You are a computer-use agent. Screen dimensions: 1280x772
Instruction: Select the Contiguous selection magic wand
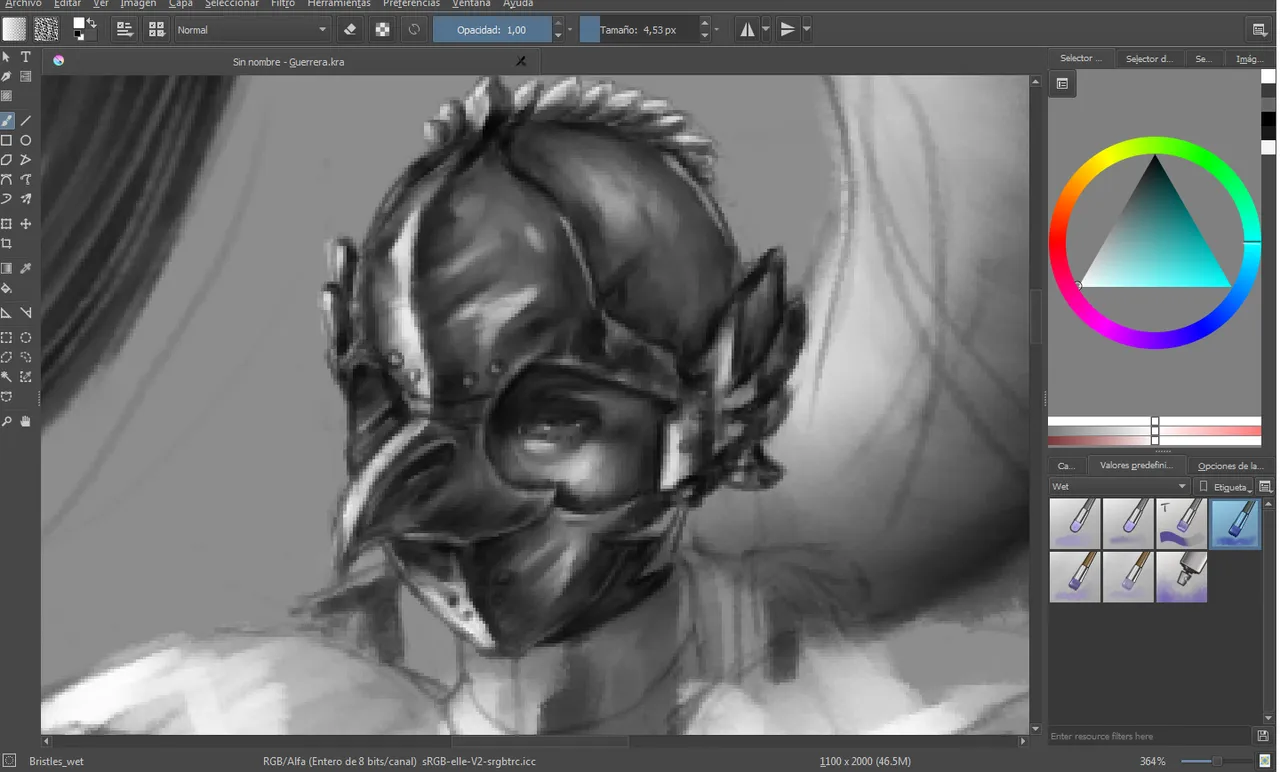[7, 377]
